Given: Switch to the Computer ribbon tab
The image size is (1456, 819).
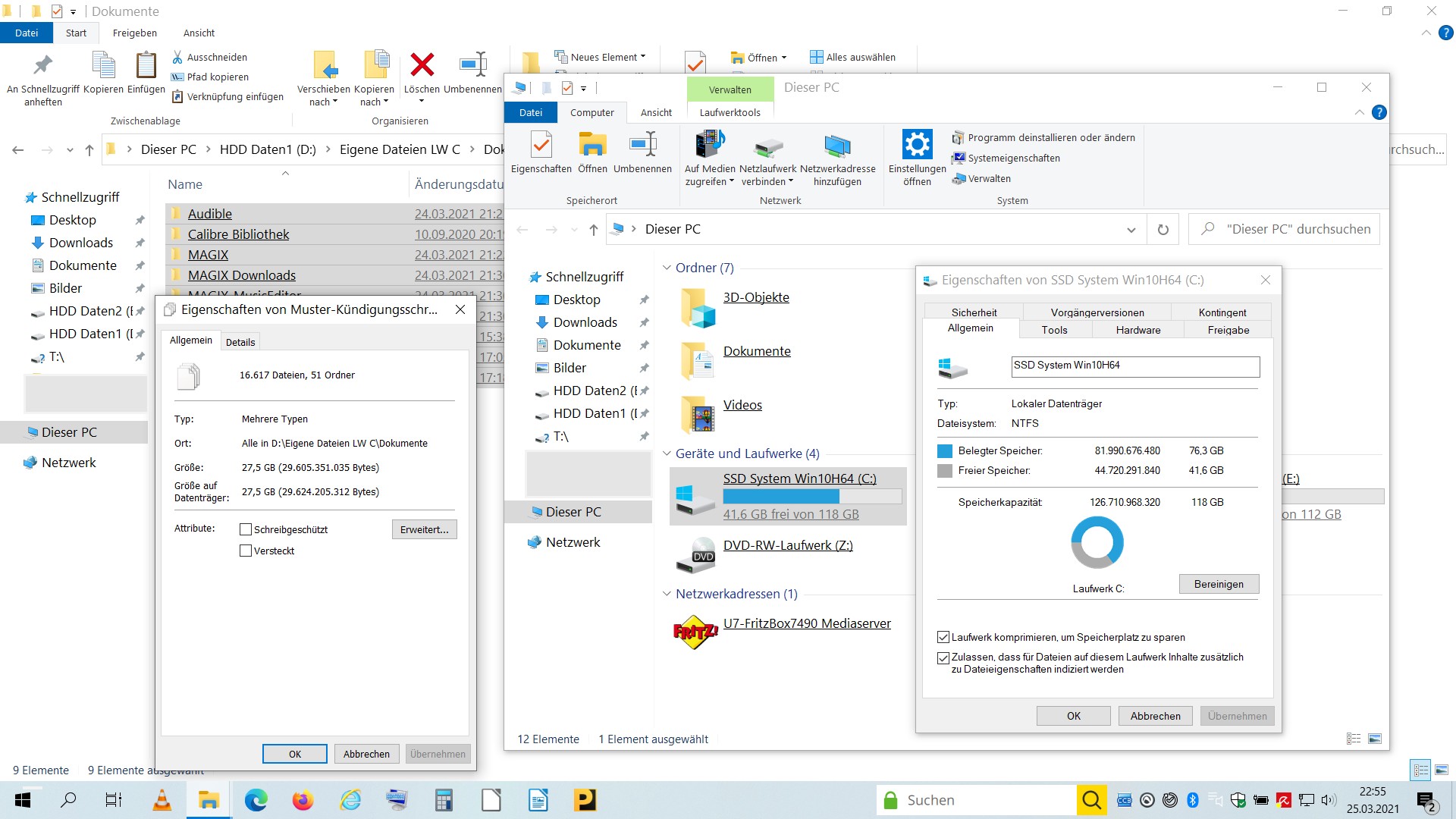Looking at the screenshot, I should pos(591,112).
